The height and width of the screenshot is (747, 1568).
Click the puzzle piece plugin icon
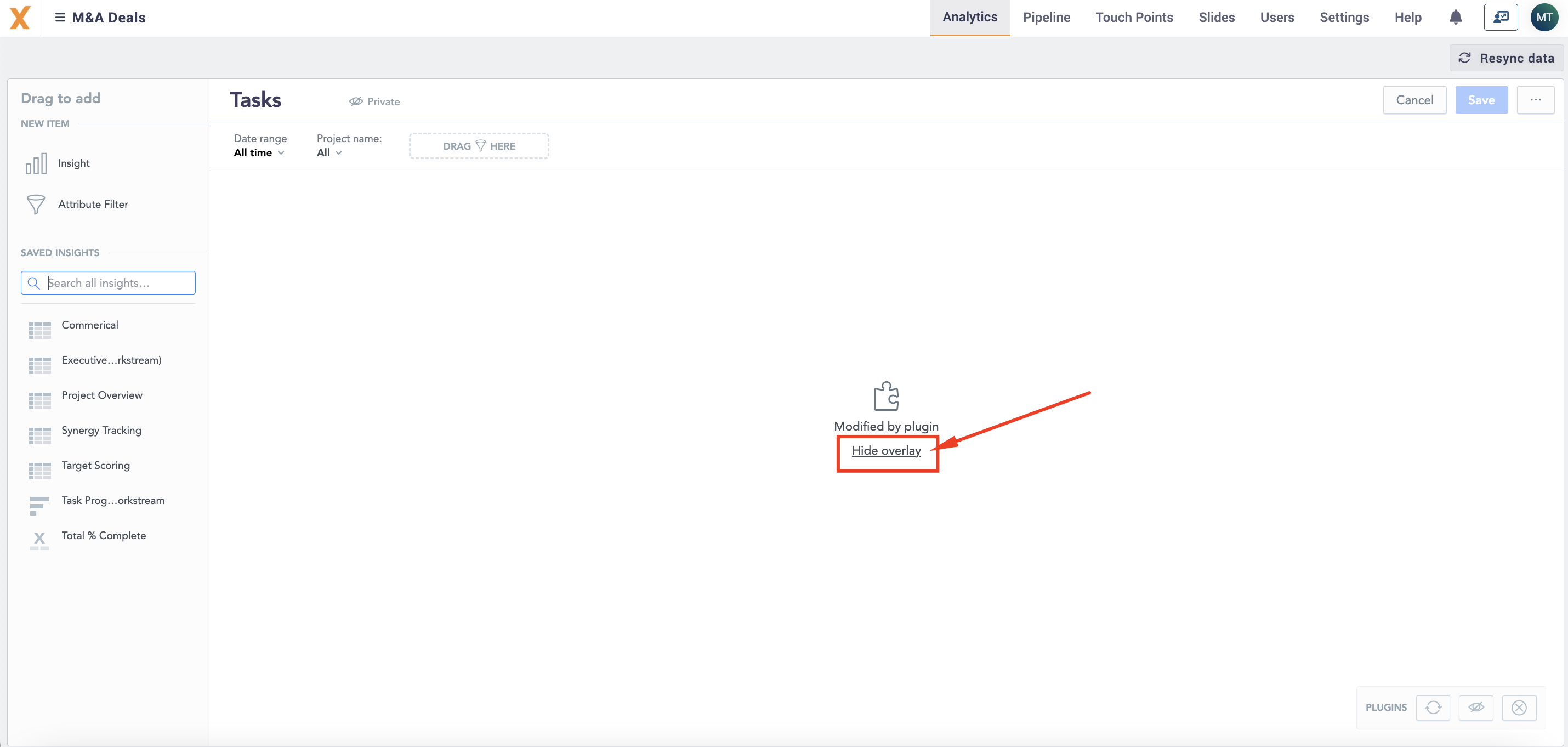tap(885, 397)
